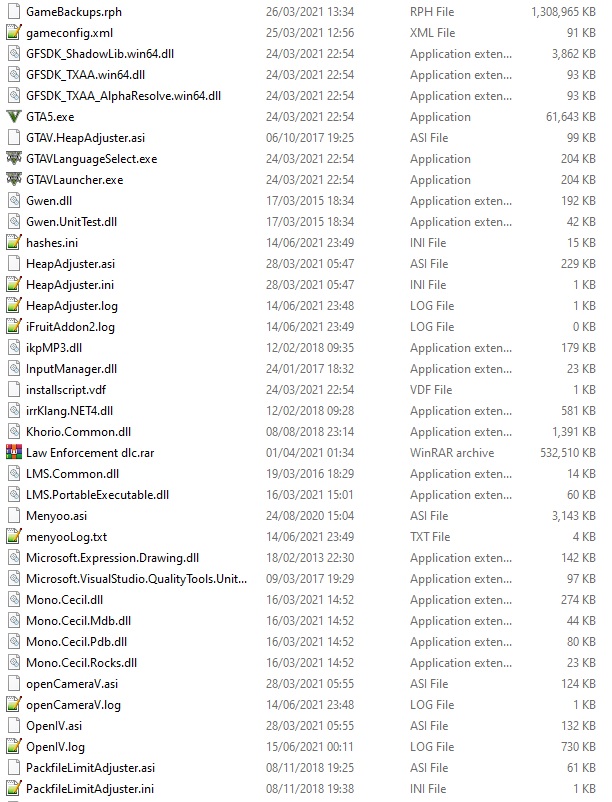Image resolution: width=612 pixels, height=802 pixels.
Task: Select GFSDK_TXAA_AlphaResolve.win64.dll file name
Action: coord(123,96)
